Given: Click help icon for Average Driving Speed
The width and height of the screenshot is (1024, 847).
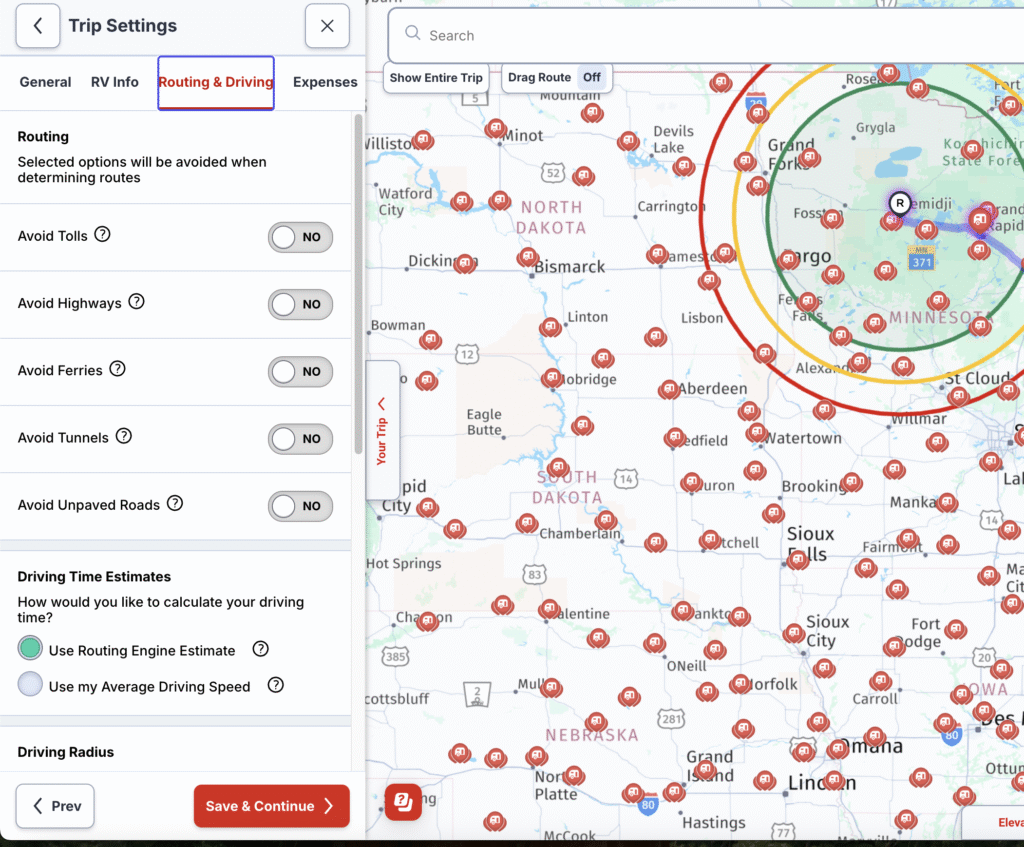Looking at the screenshot, I should click(x=276, y=685).
